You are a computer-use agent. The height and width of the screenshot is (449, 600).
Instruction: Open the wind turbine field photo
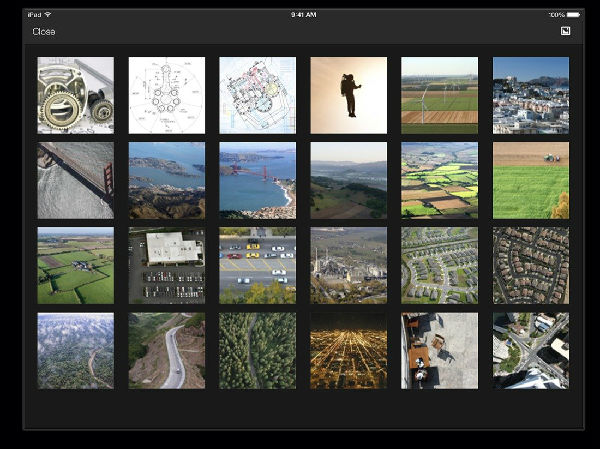tap(440, 95)
